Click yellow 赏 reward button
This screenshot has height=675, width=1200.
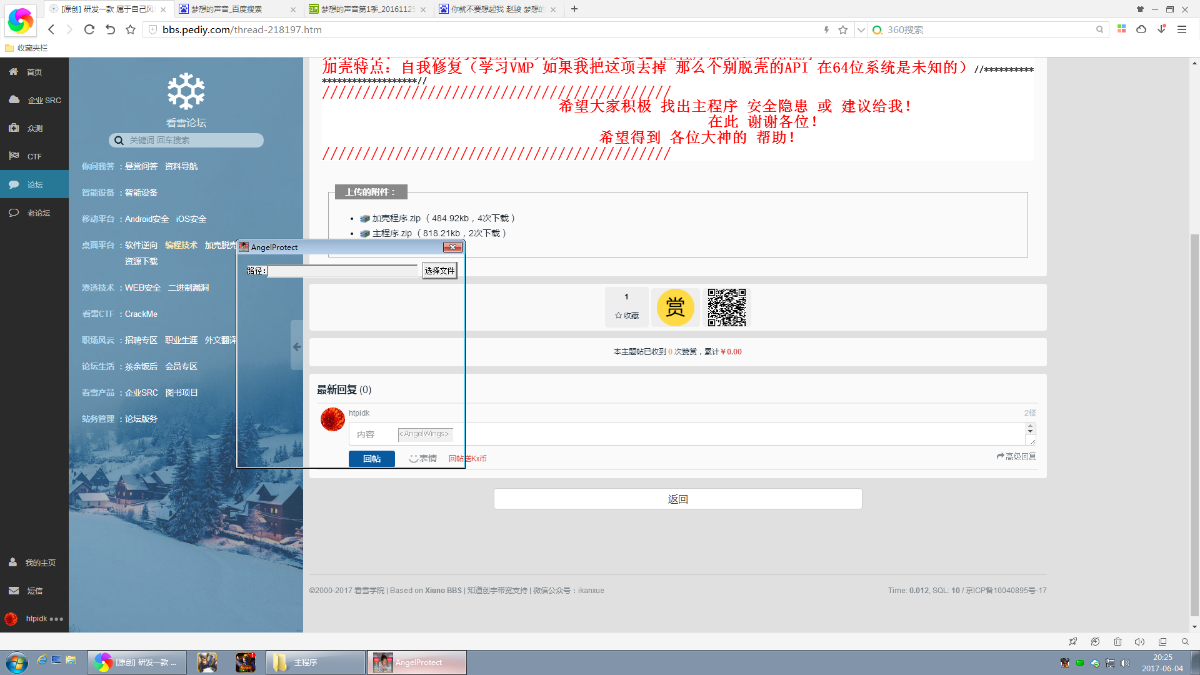(x=676, y=307)
